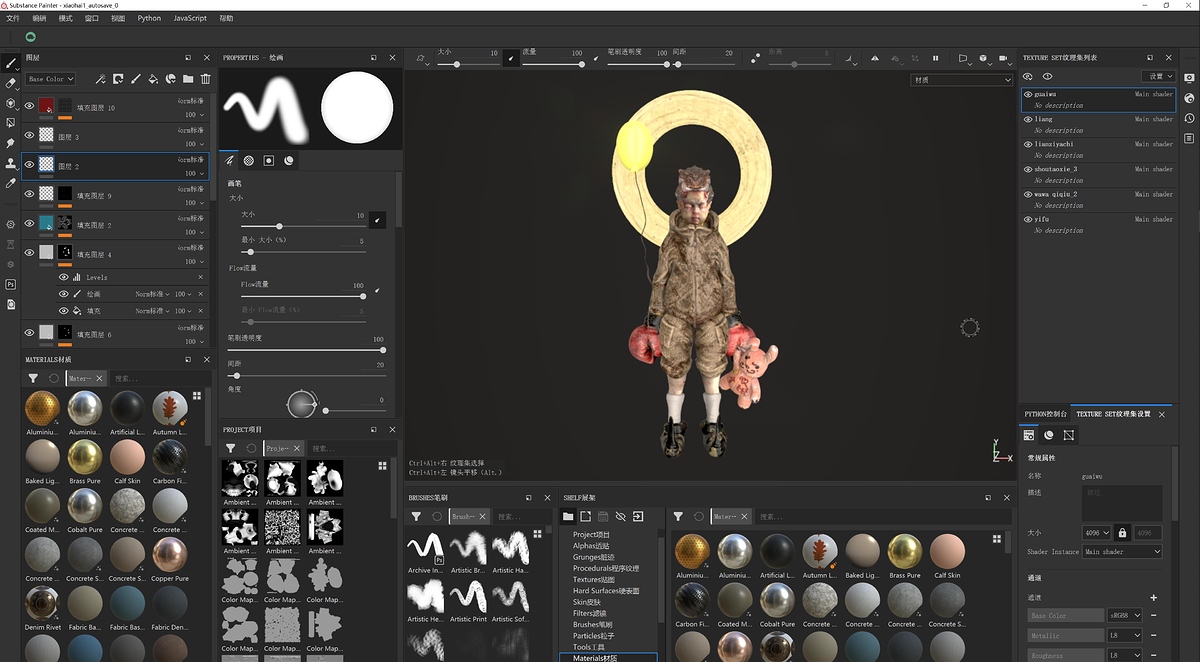Open the JavaScript menu
This screenshot has width=1200, height=662.
point(190,18)
